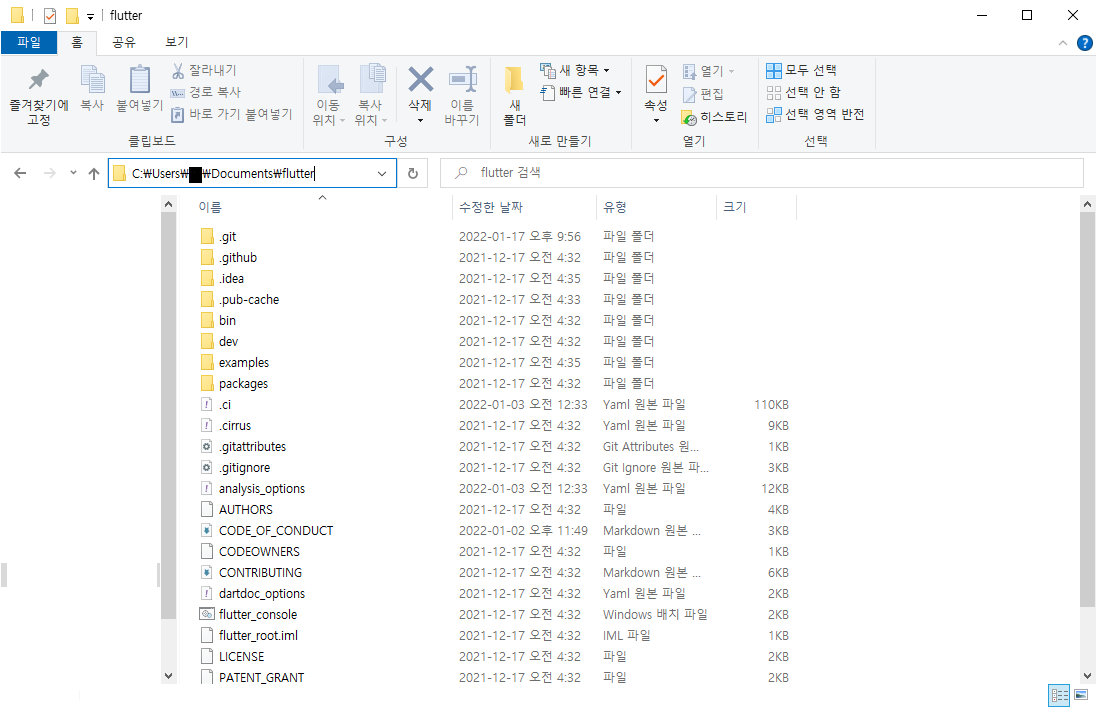
Task: Click 모두 선택 (Select all)
Action: click(x=802, y=70)
